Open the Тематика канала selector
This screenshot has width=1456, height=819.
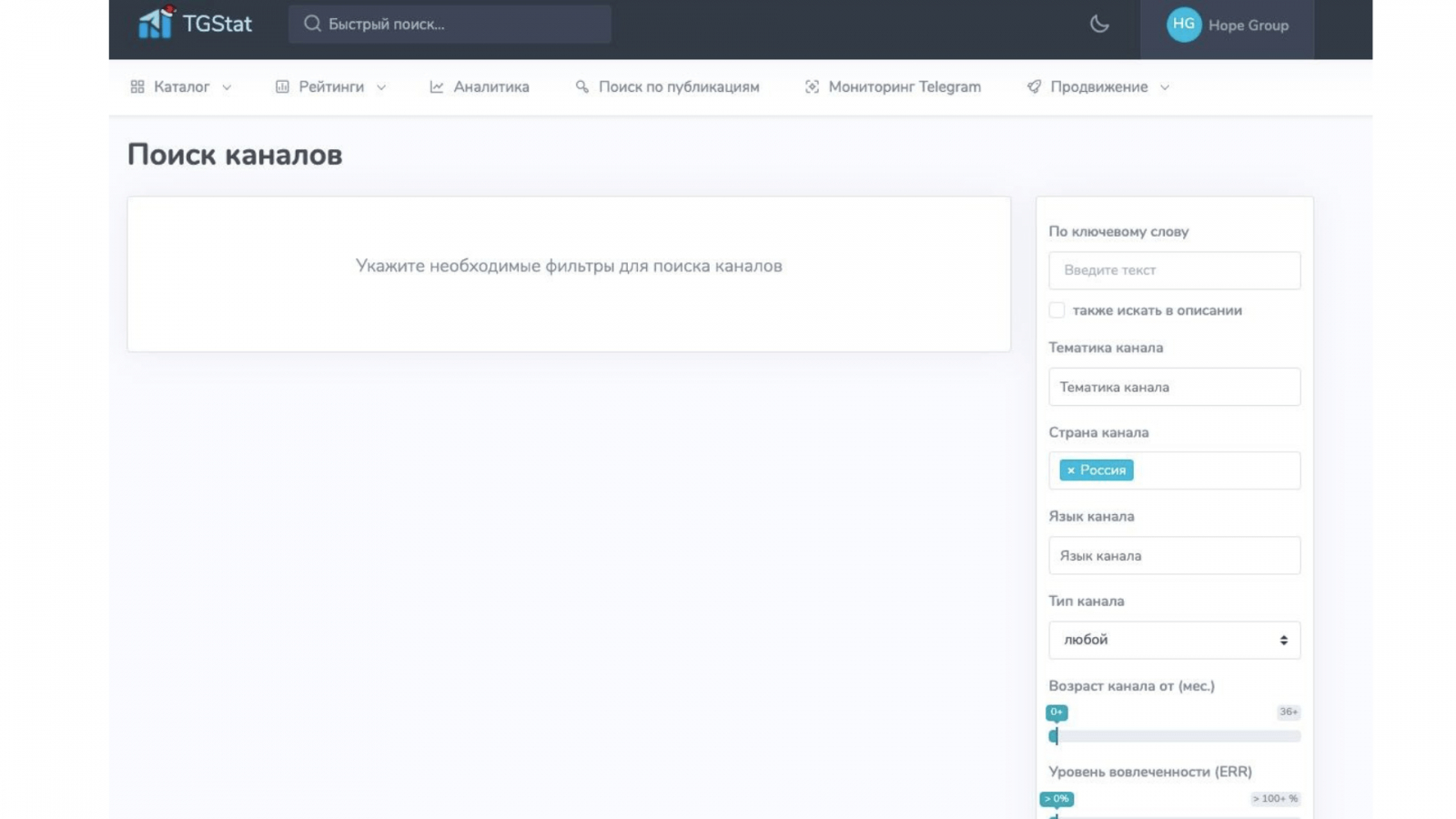click(x=1175, y=387)
